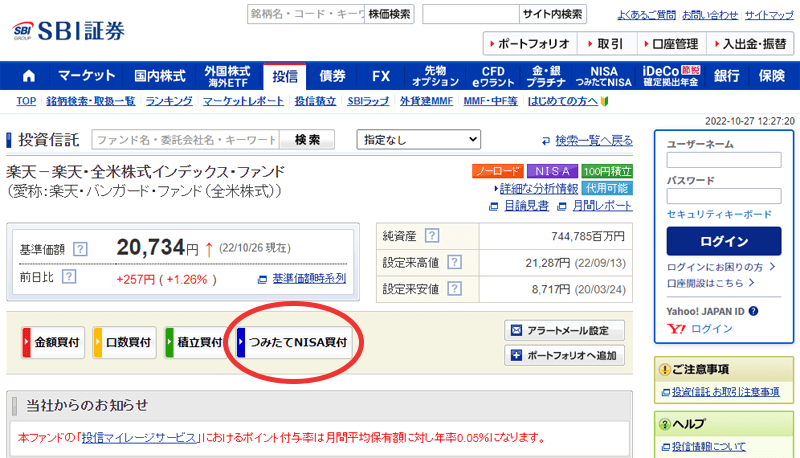Click ポートフォリオへ追加 button
Viewport: 800px width, 458px height.
(x=564, y=355)
